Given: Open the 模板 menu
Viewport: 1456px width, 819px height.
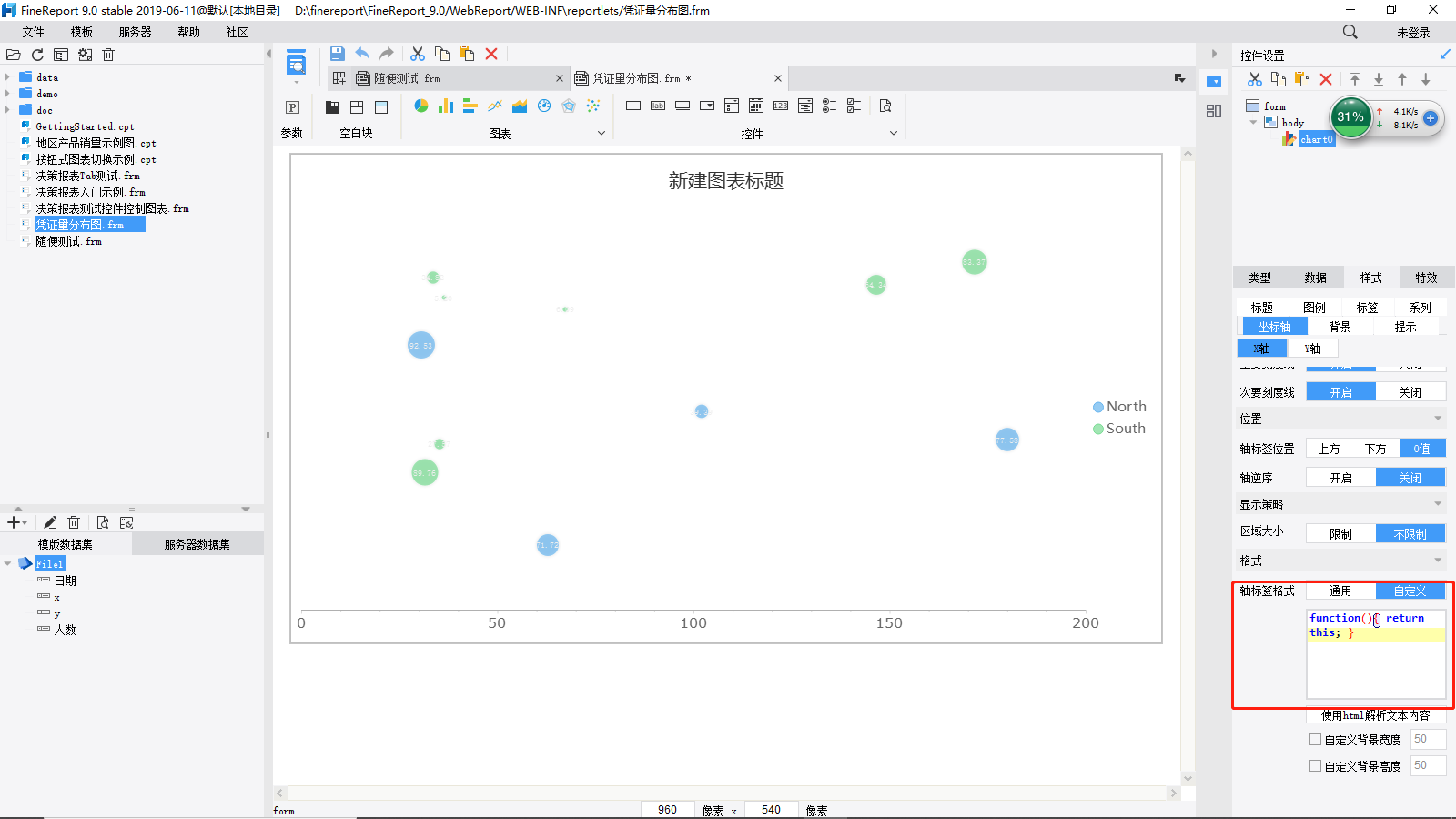Looking at the screenshot, I should [82, 32].
